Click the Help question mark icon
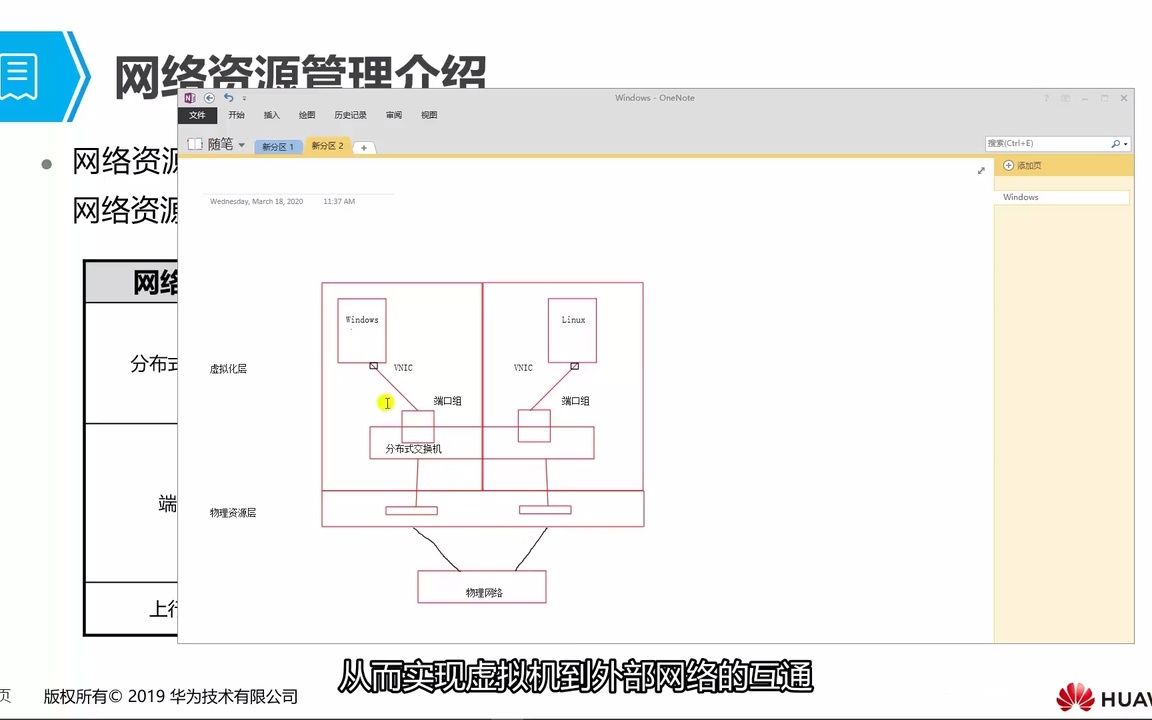The height and width of the screenshot is (720, 1152). (x=1046, y=98)
